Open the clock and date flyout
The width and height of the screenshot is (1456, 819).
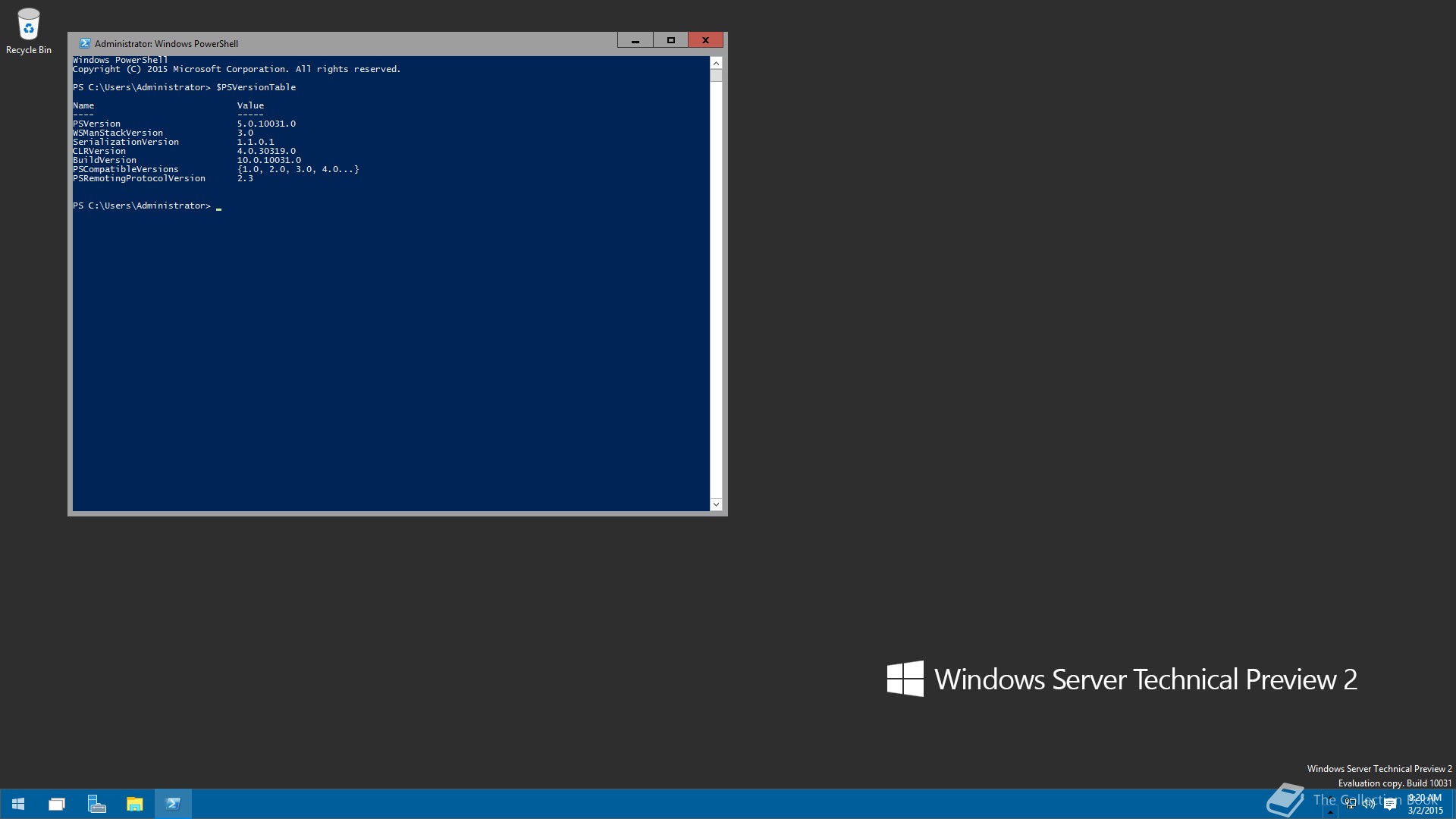[x=1425, y=804]
